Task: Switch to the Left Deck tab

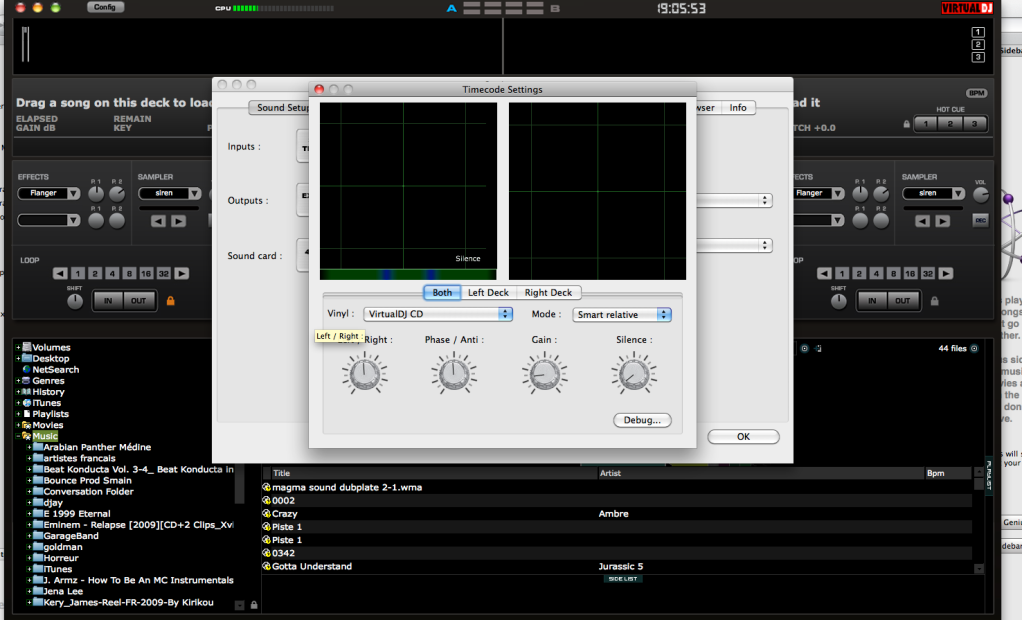Action: coord(488,293)
